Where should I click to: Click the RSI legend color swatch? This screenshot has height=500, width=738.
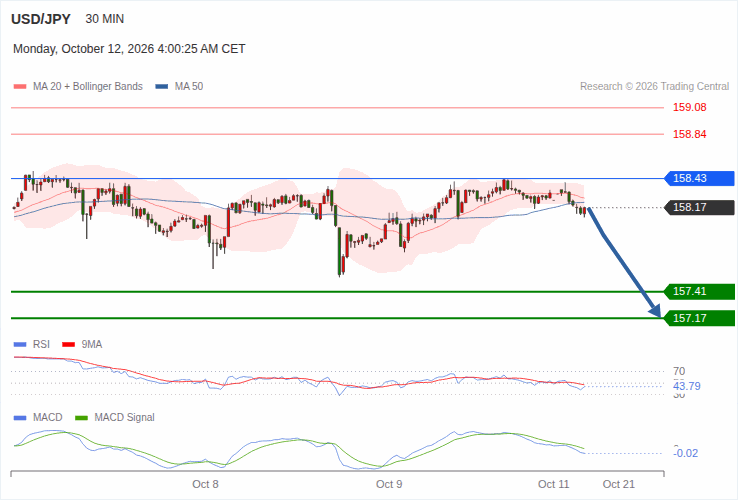[20, 345]
